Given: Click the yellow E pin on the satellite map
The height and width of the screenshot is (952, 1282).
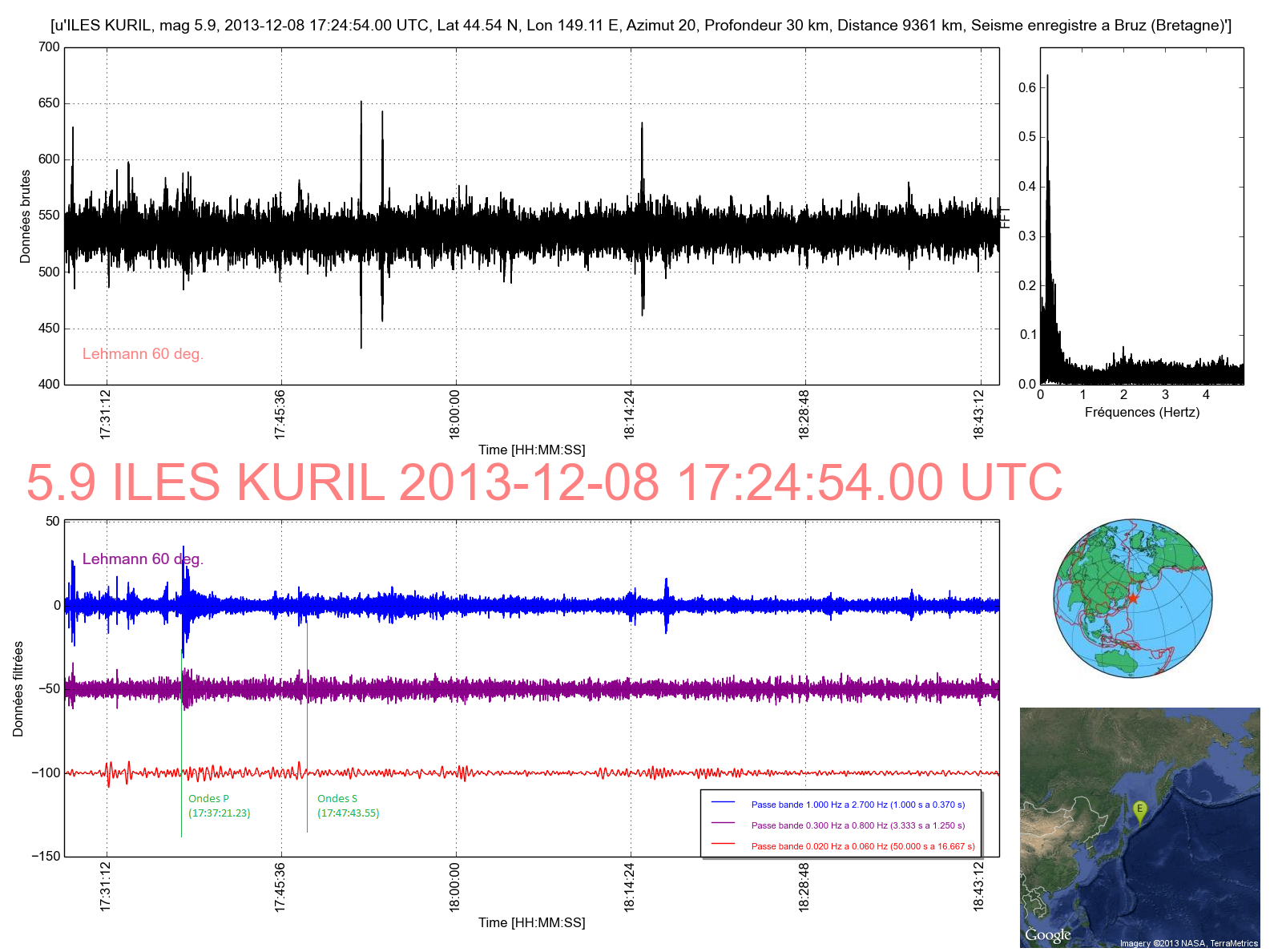Looking at the screenshot, I should (1139, 810).
